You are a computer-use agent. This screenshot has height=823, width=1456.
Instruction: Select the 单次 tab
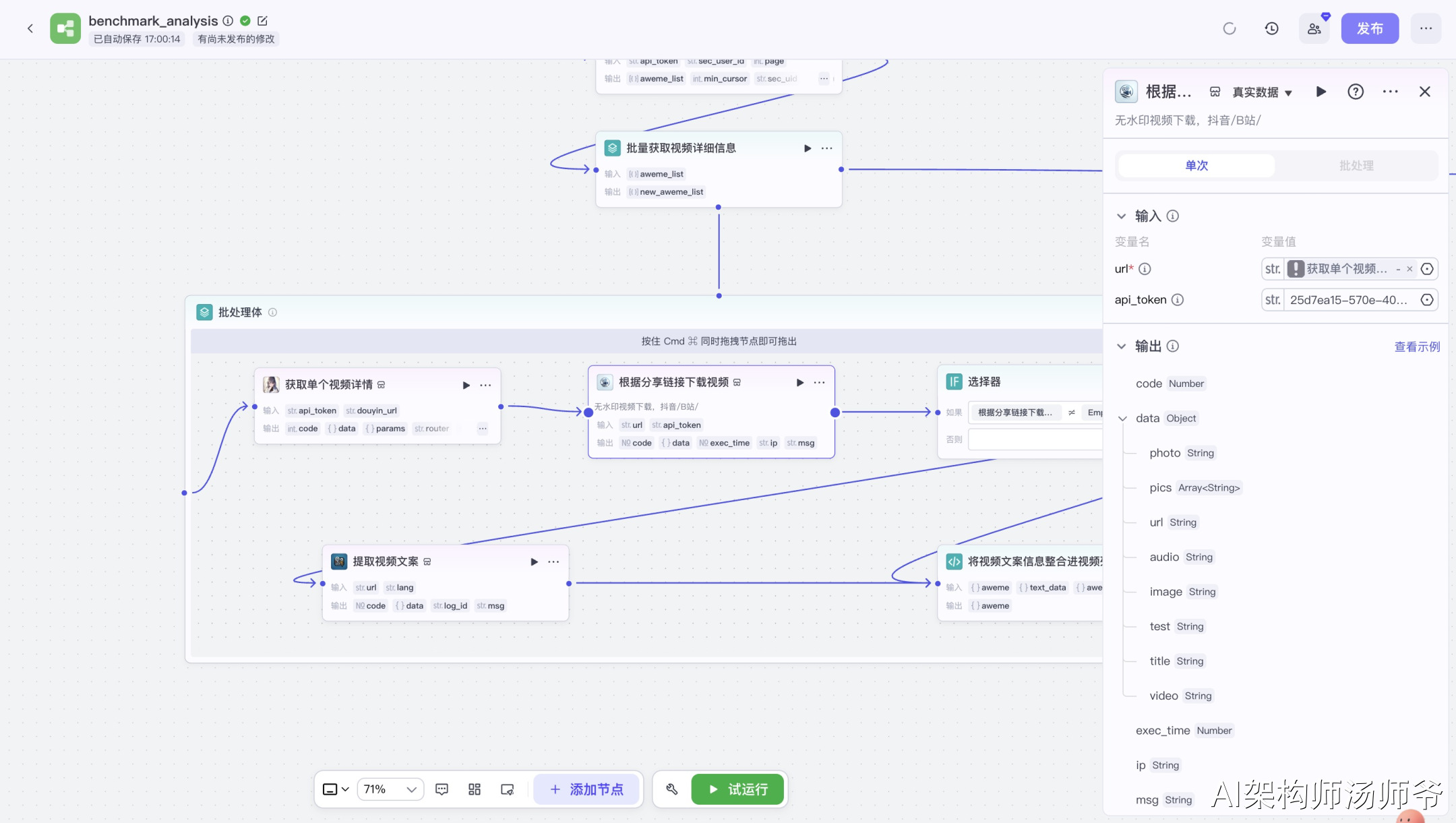(x=1196, y=166)
